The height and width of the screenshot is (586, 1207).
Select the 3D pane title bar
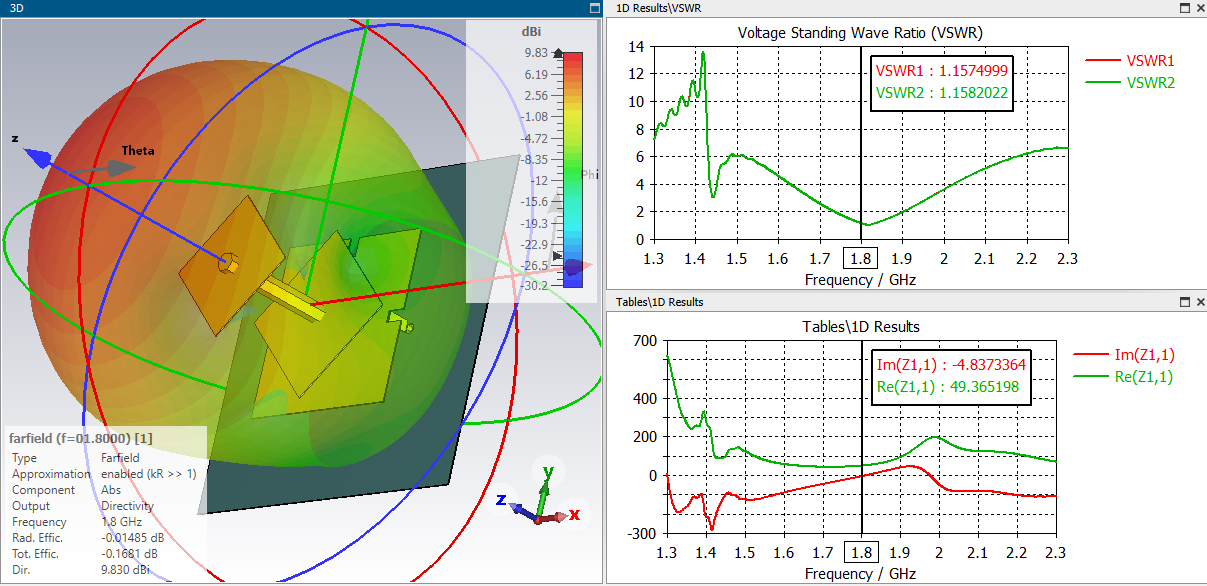coord(300,8)
